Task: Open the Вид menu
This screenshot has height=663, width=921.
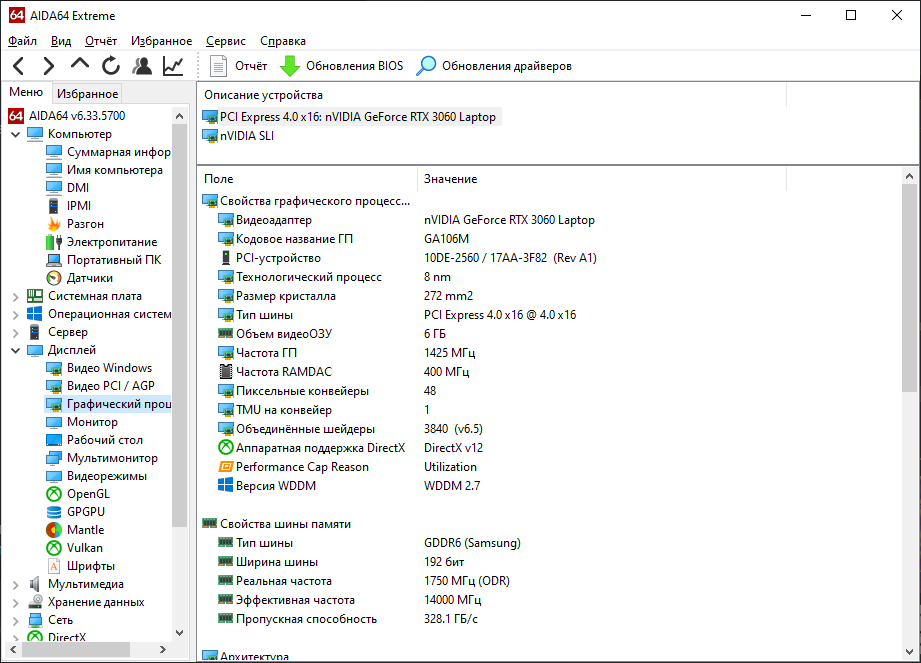Action: coord(60,41)
